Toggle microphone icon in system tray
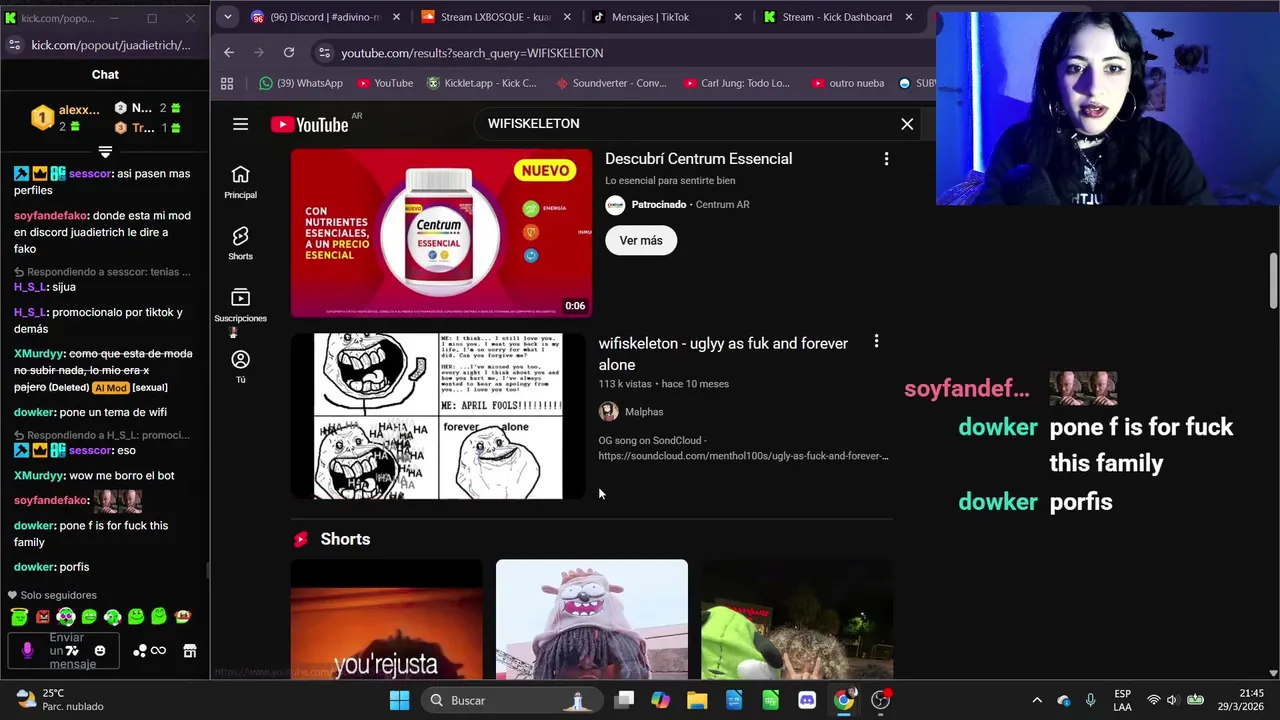Image resolution: width=1280 pixels, height=720 pixels. click(x=1090, y=700)
